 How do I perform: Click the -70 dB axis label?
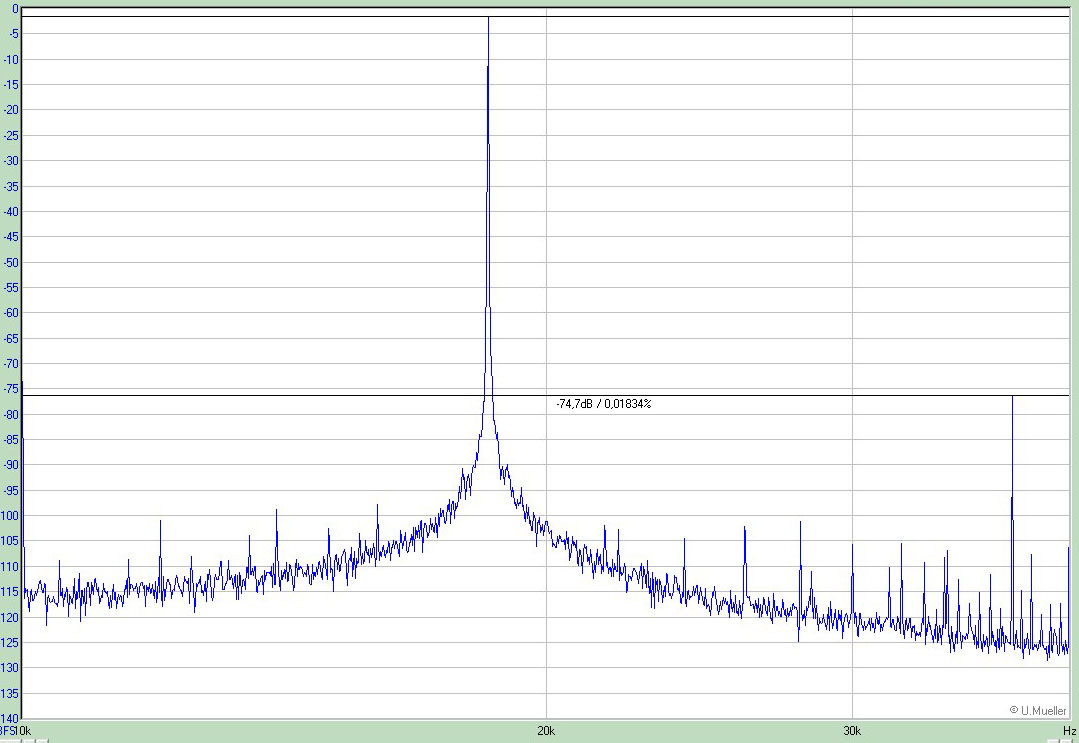(12, 364)
